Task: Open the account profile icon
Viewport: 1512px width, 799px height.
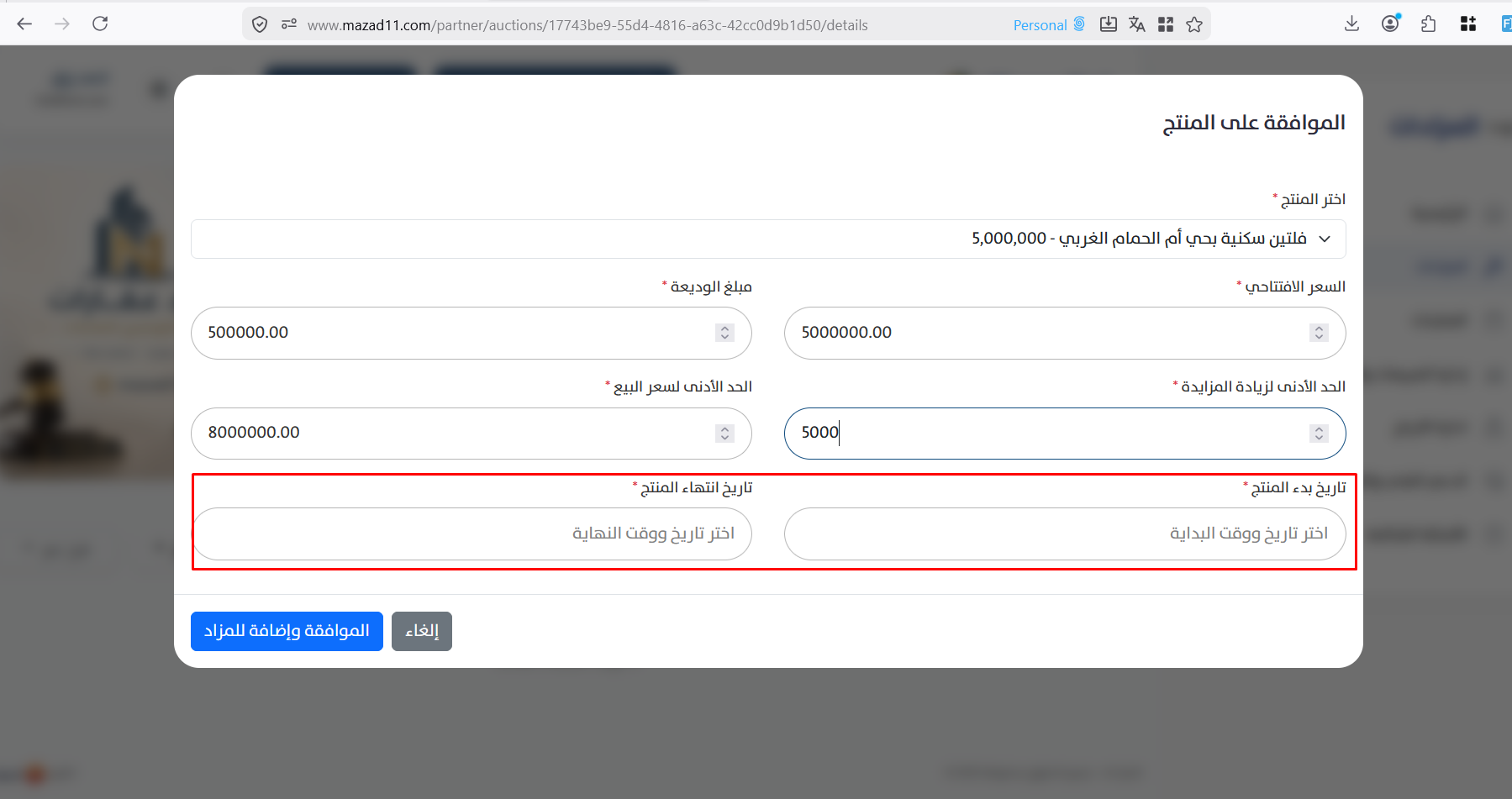Action: (x=1391, y=24)
